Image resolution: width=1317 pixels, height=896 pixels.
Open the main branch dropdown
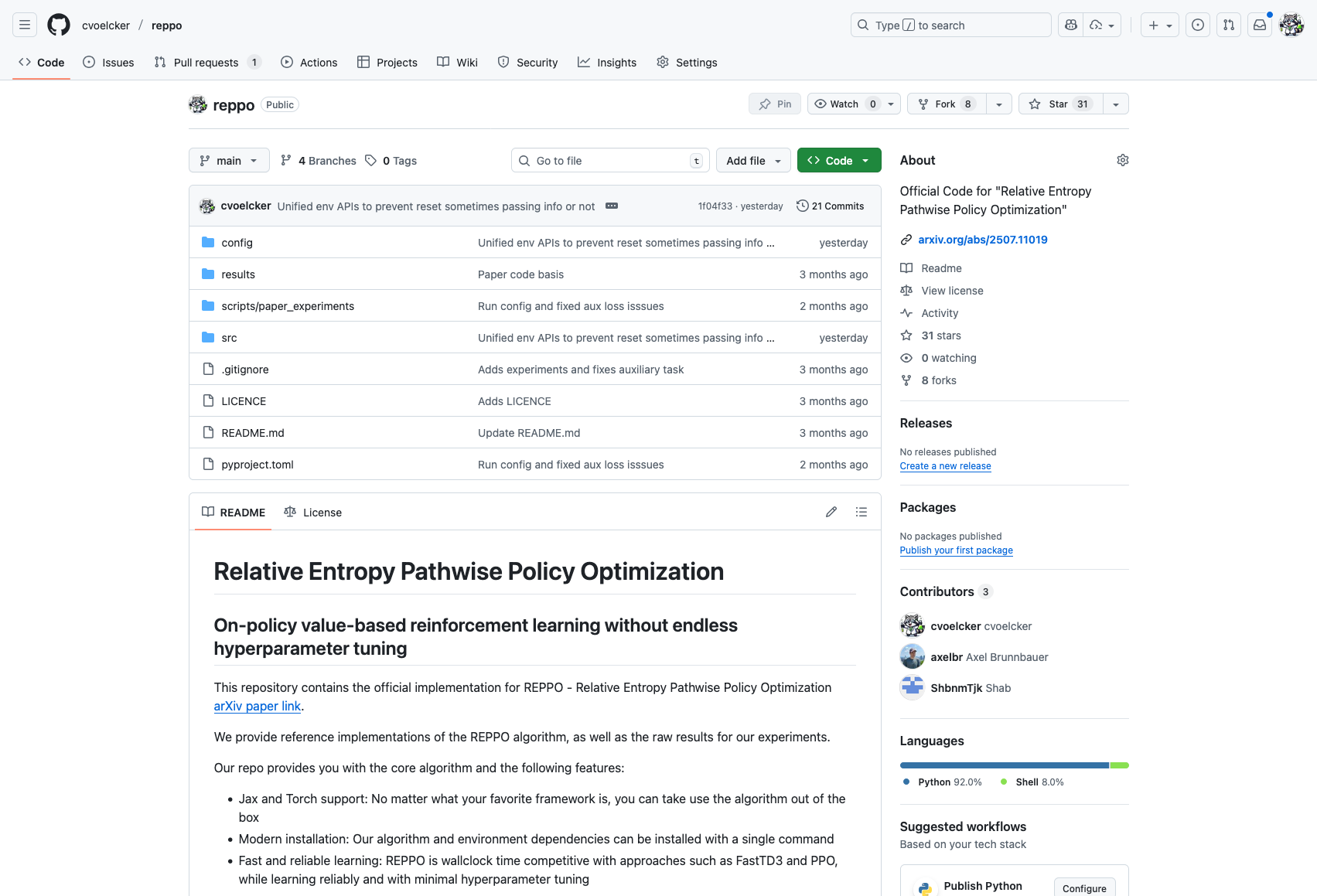click(229, 160)
